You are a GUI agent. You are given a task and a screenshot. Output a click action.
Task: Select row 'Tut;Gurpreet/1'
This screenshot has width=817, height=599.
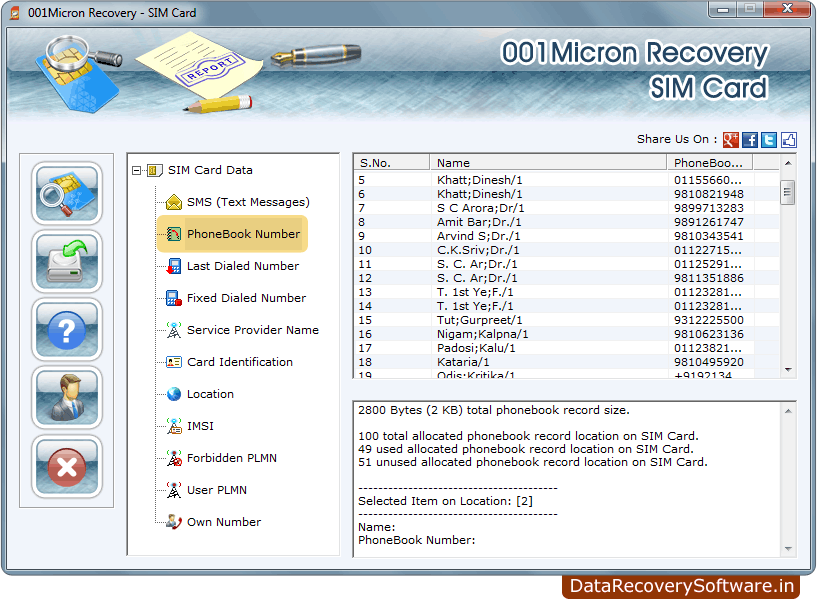click(x=567, y=320)
